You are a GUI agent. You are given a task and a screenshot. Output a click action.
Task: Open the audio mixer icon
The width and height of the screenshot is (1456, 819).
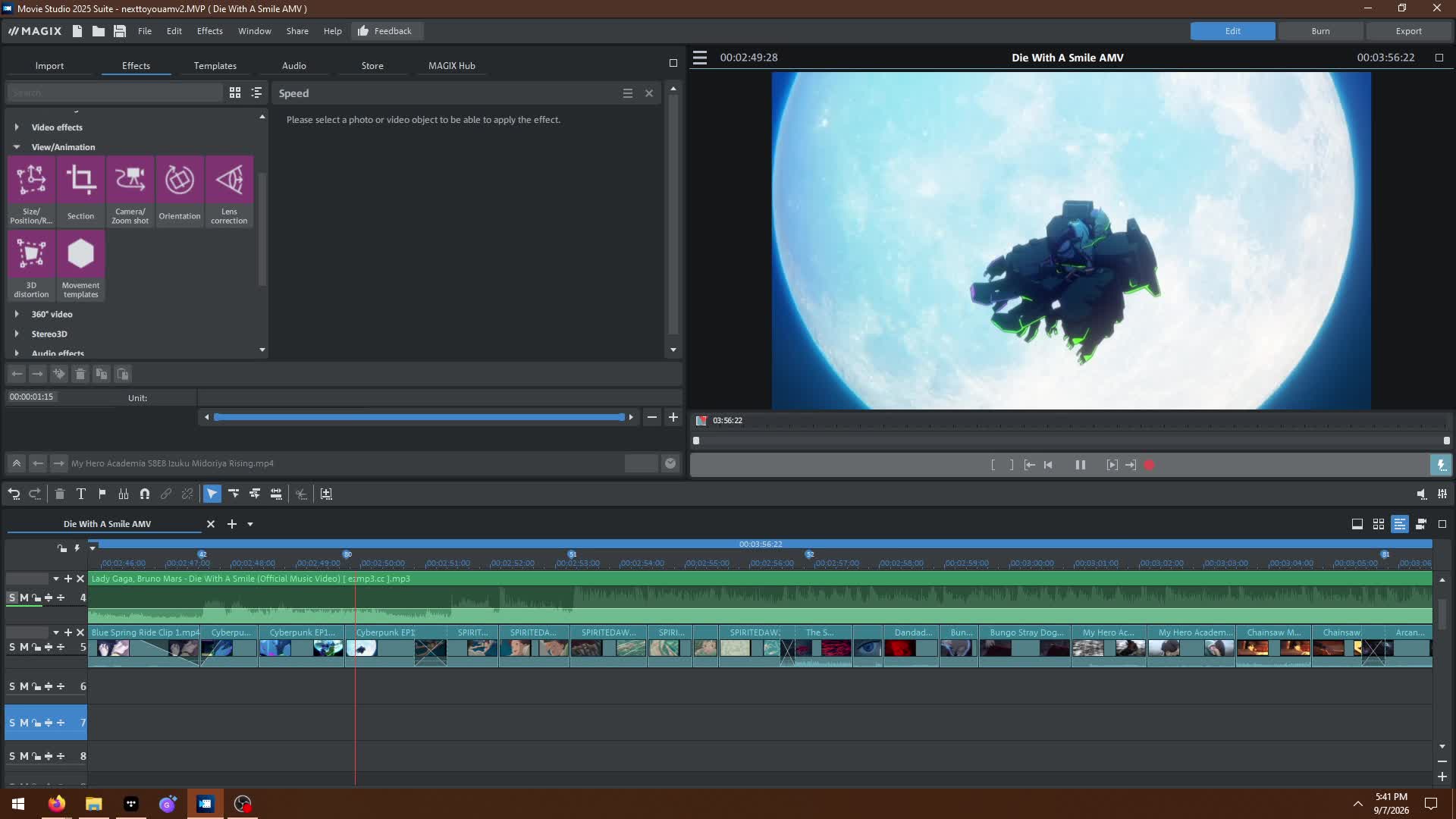(1442, 494)
